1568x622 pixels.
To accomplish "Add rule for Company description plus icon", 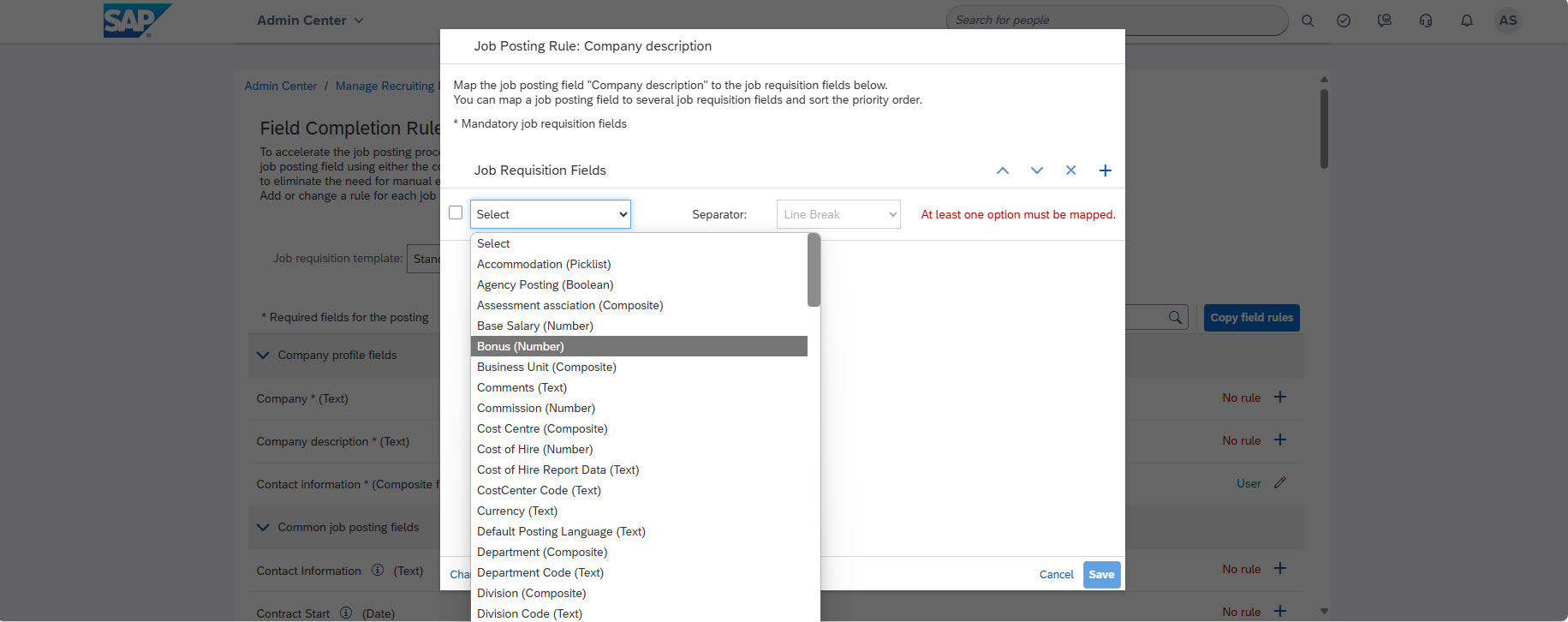I will pos(1280,440).
